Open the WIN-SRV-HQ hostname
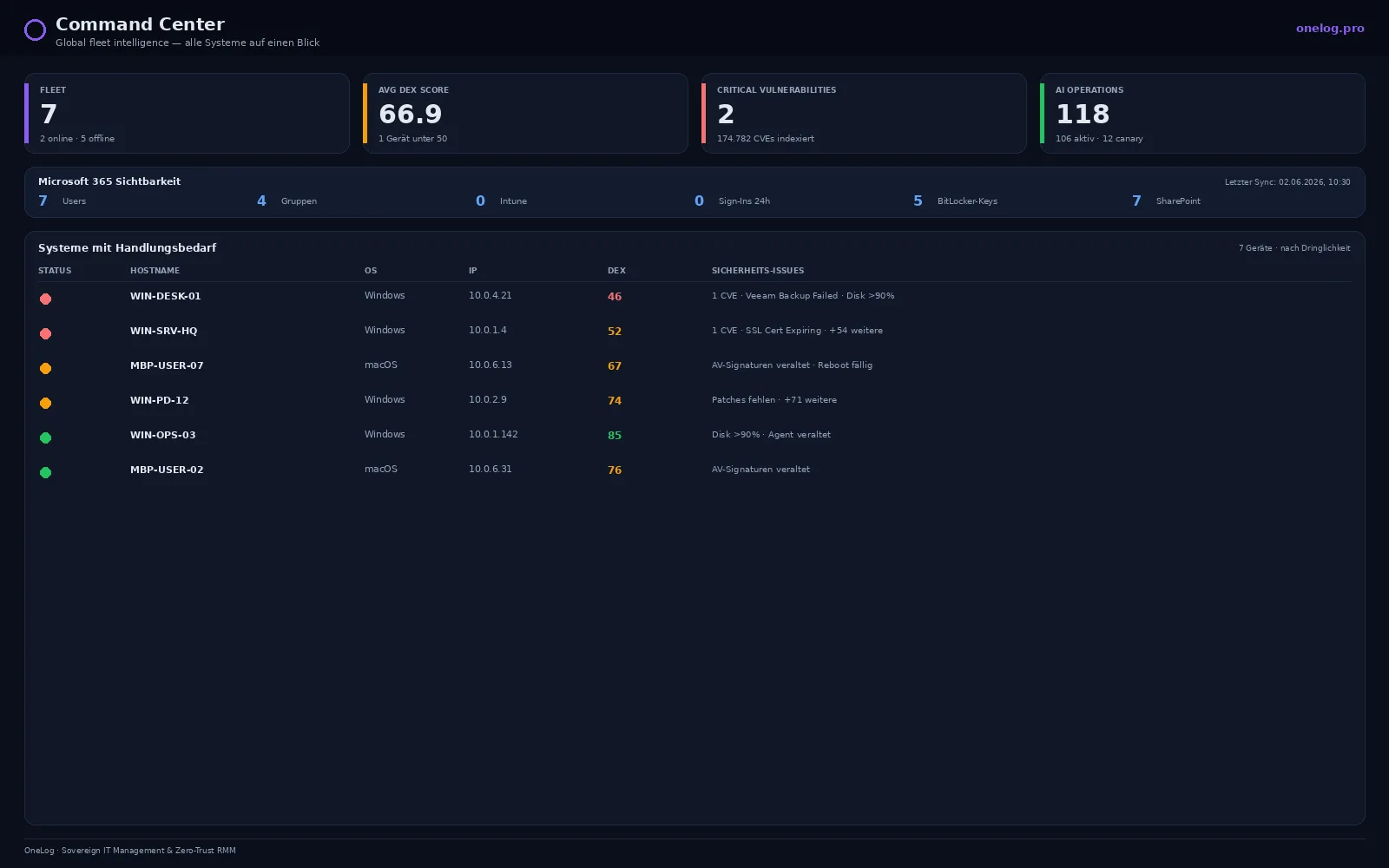Screen dimensions: 1389x868 pos(163,331)
